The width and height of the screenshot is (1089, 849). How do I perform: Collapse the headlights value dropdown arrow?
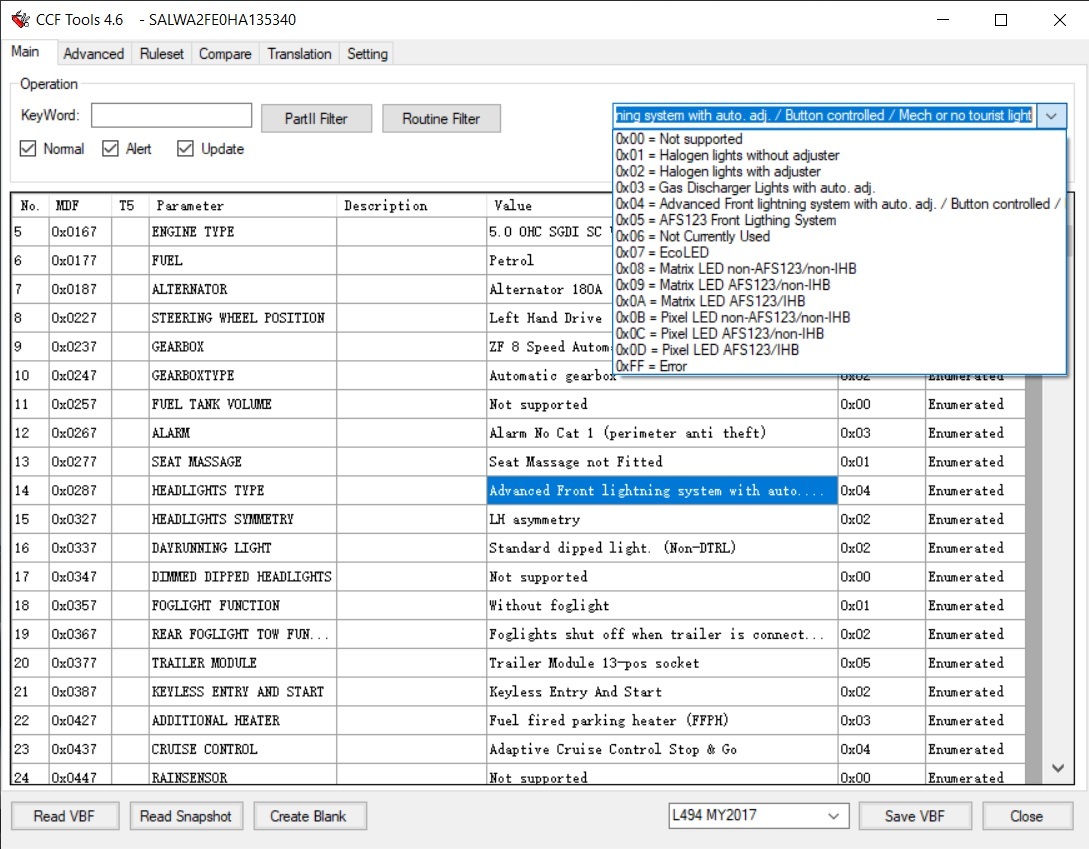(1051, 116)
